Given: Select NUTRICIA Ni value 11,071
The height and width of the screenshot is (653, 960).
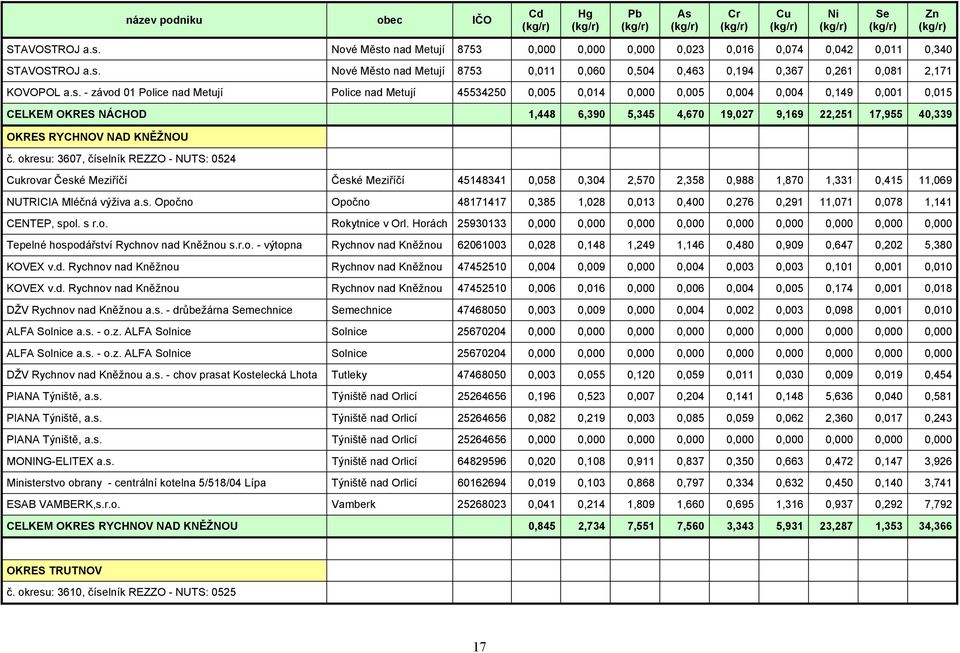Looking at the screenshot, I should (x=836, y=202).
